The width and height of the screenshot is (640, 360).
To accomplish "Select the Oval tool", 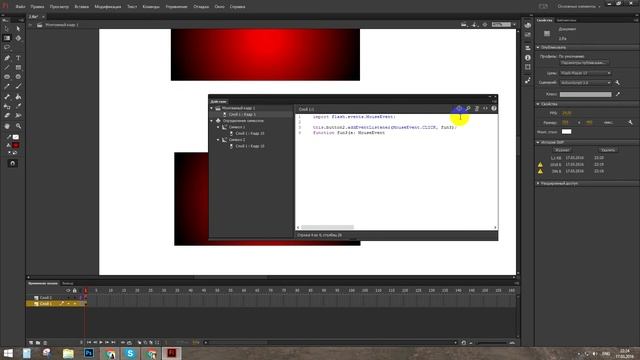I will click(7, 77).
